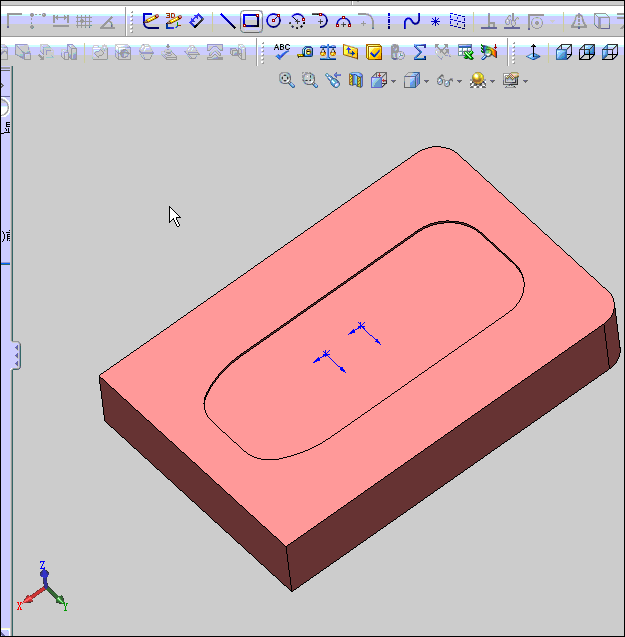This screenshot has width=625, height=637.
Task: Open the Equations sigma tool
Action: click(419, 52)
